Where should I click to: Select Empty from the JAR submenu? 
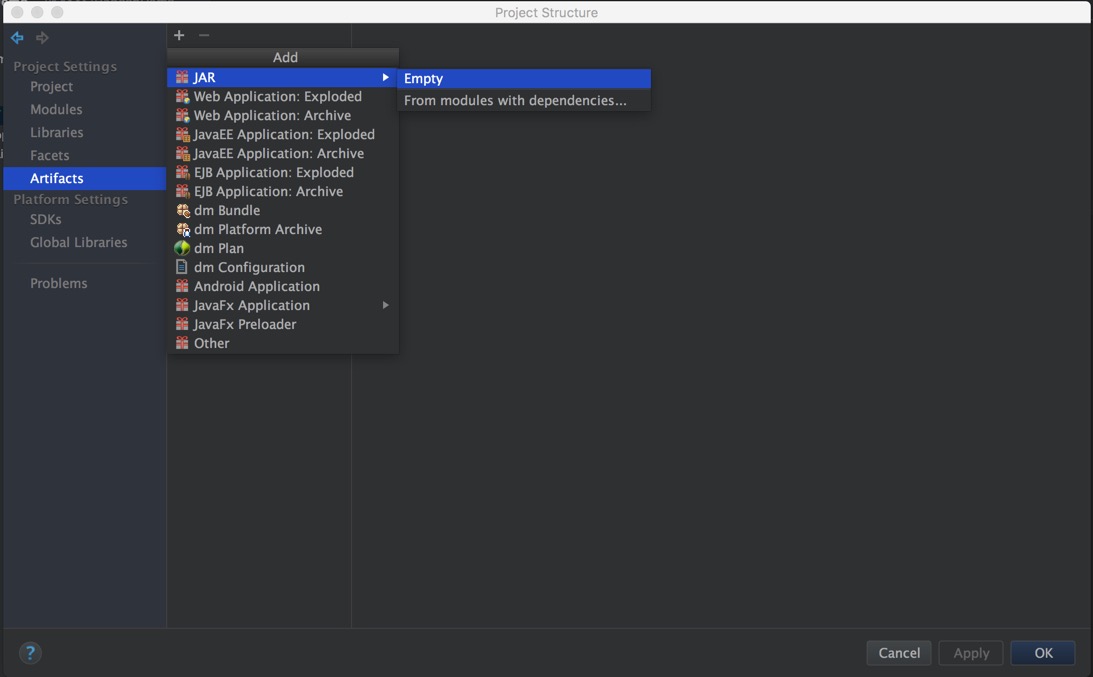pyautogui.click(x=424, y=78)
